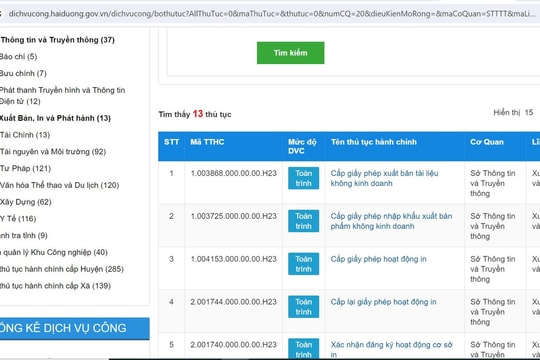
Task: Open Tài nguyên và Môi trường (92) category
Action: [53, 152]
